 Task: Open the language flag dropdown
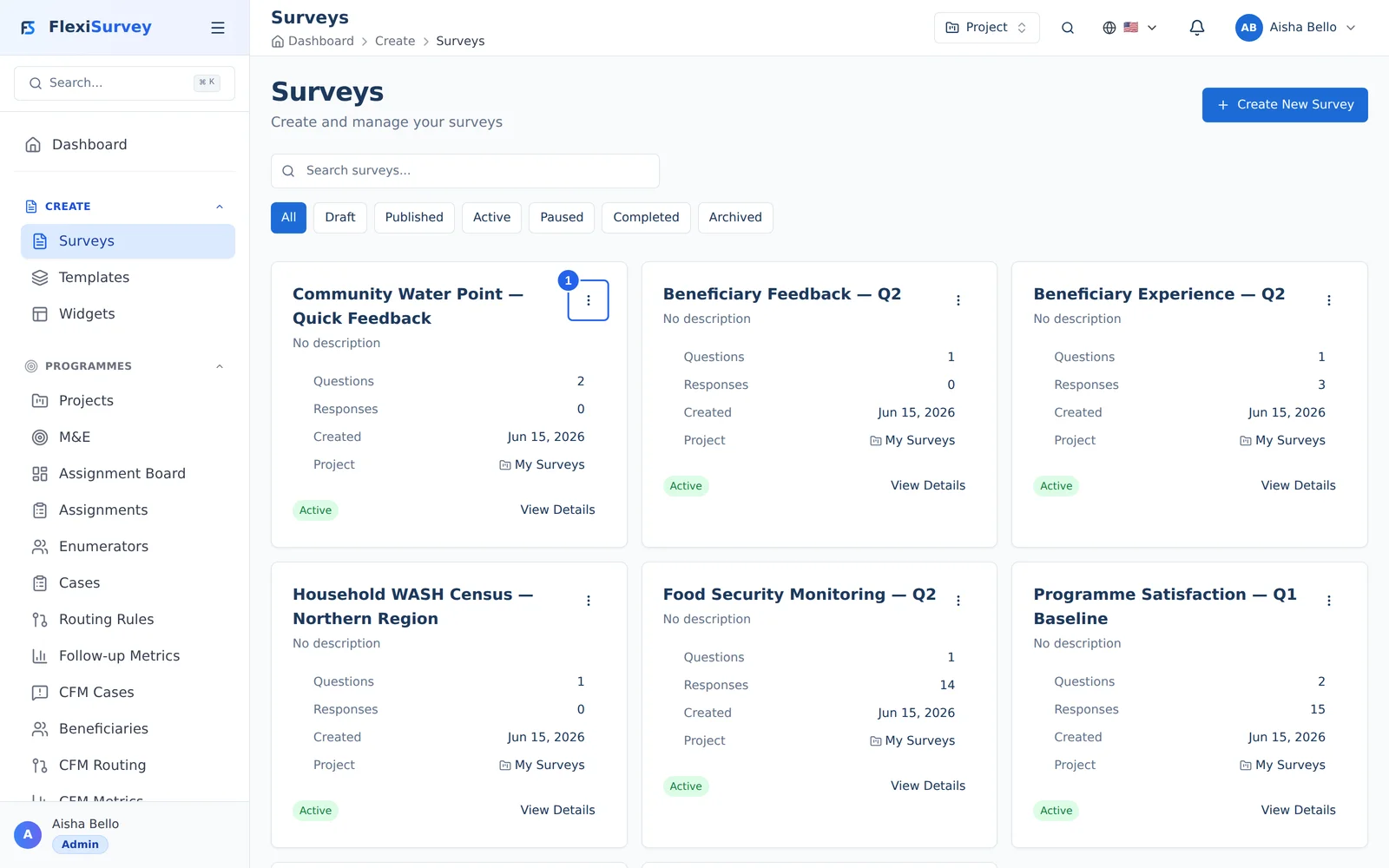(x=1129, y=28)
